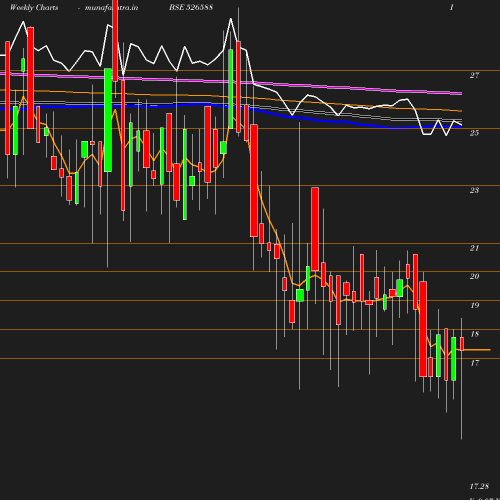Click the munafasutra.in watermark label at top
500x500 pixels.
[x=111, y=7]
